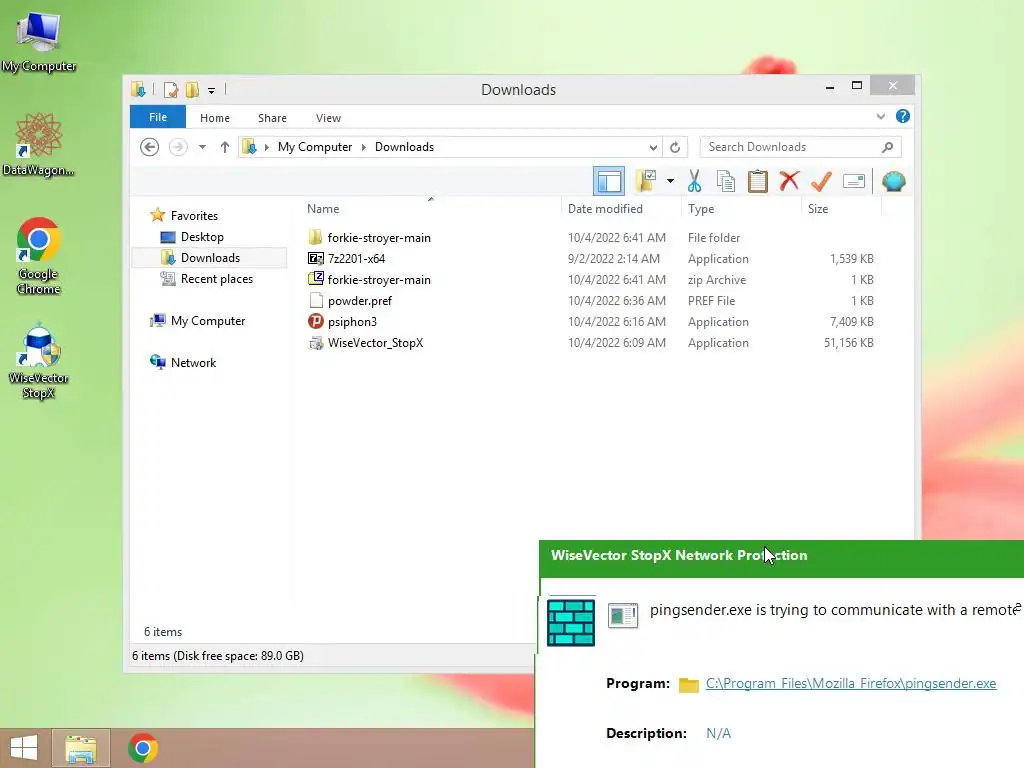Select Desktop in navigation pane

[202, 236]
